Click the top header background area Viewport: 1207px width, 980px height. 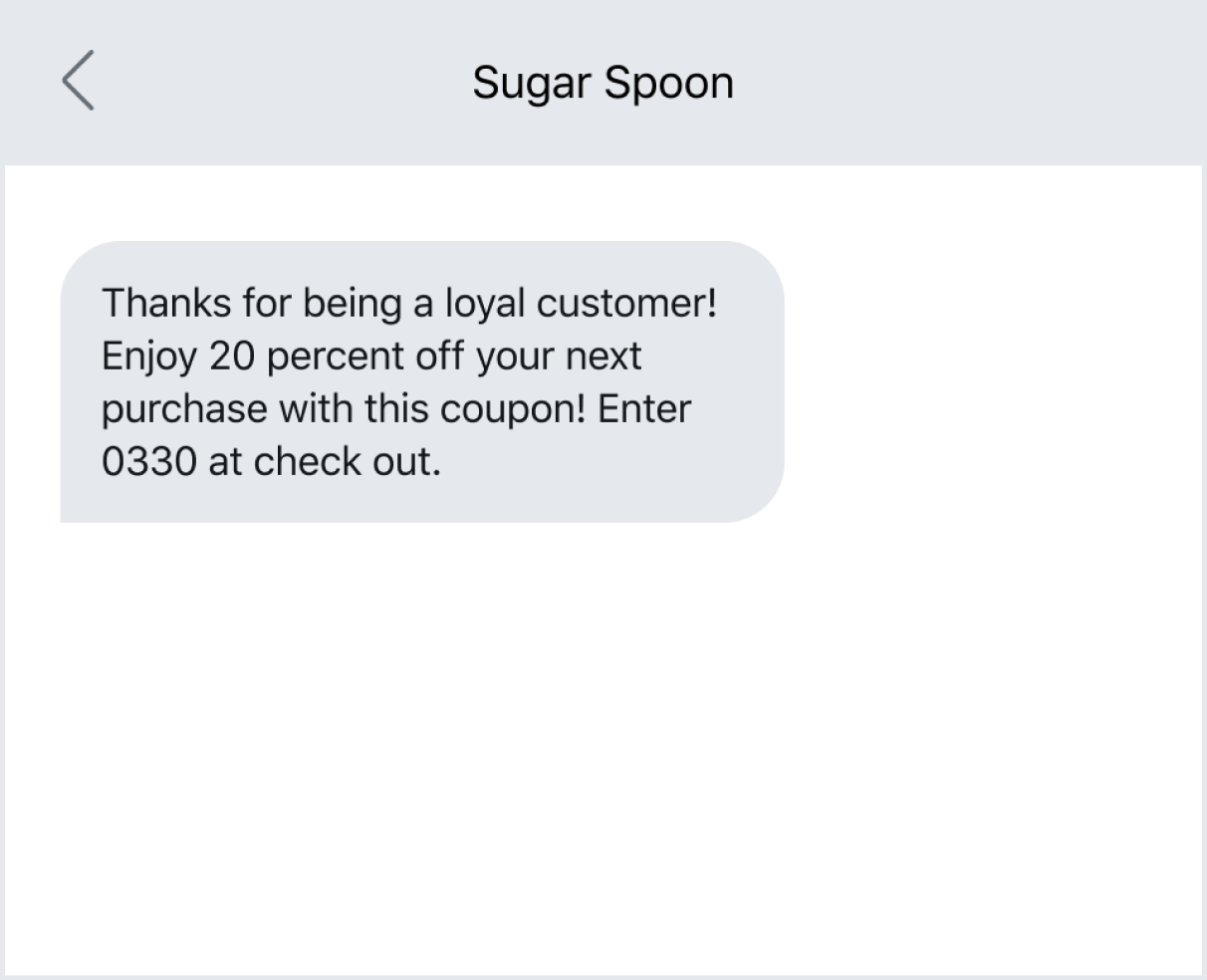pos(946,82)
